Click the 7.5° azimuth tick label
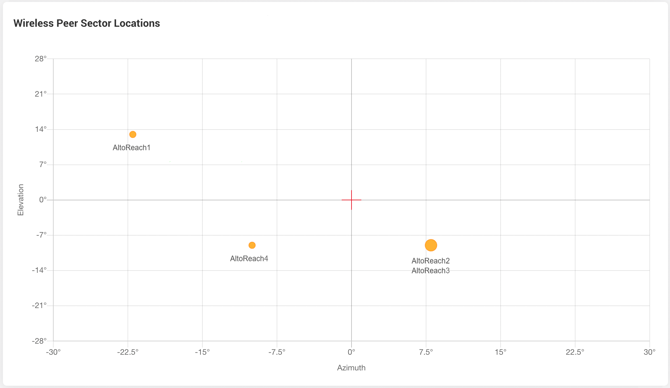This screenshot has height=388, width=670. point(426,352)
